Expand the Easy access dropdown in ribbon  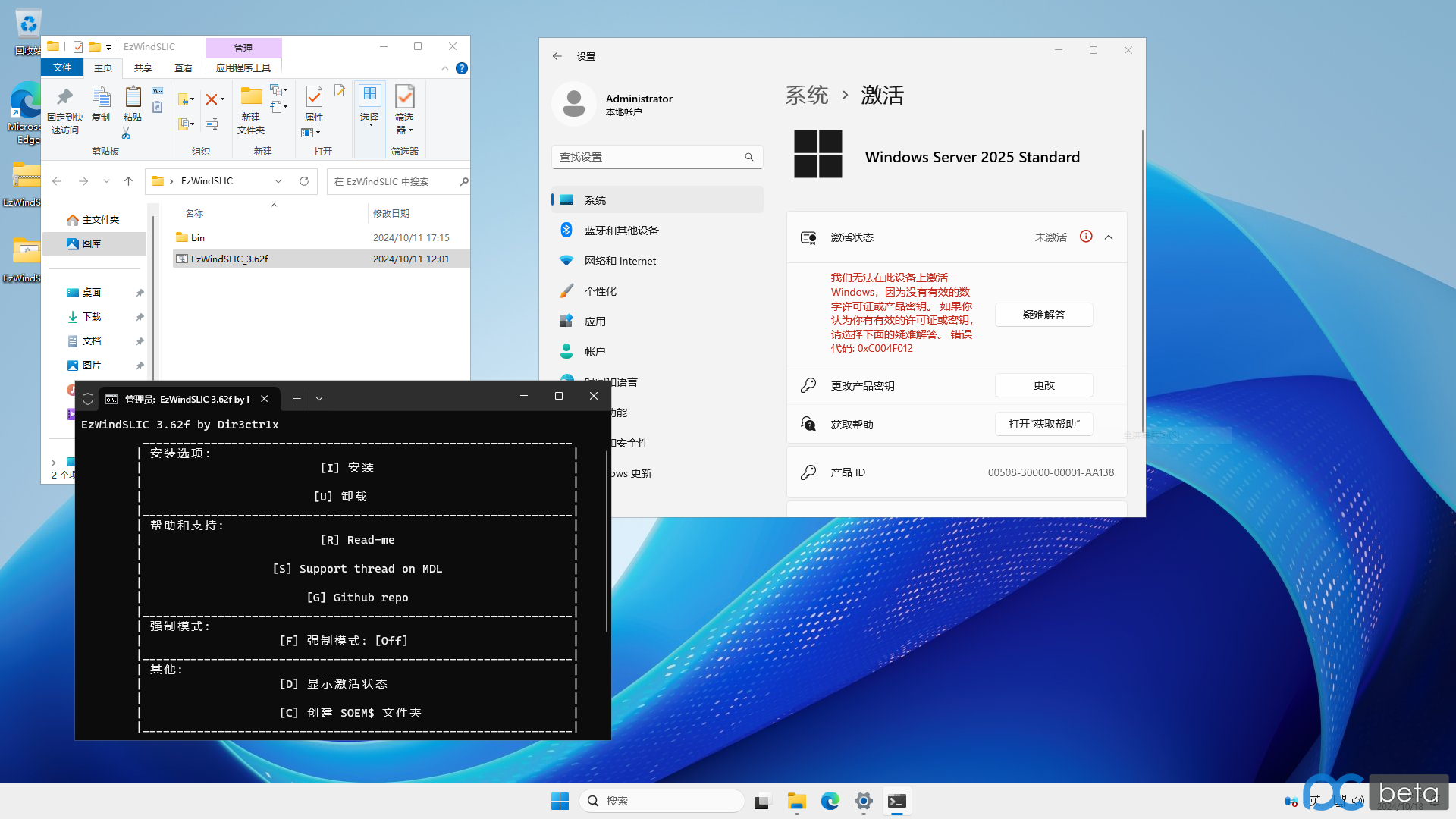pyautogui.click(x=279, y=107)
